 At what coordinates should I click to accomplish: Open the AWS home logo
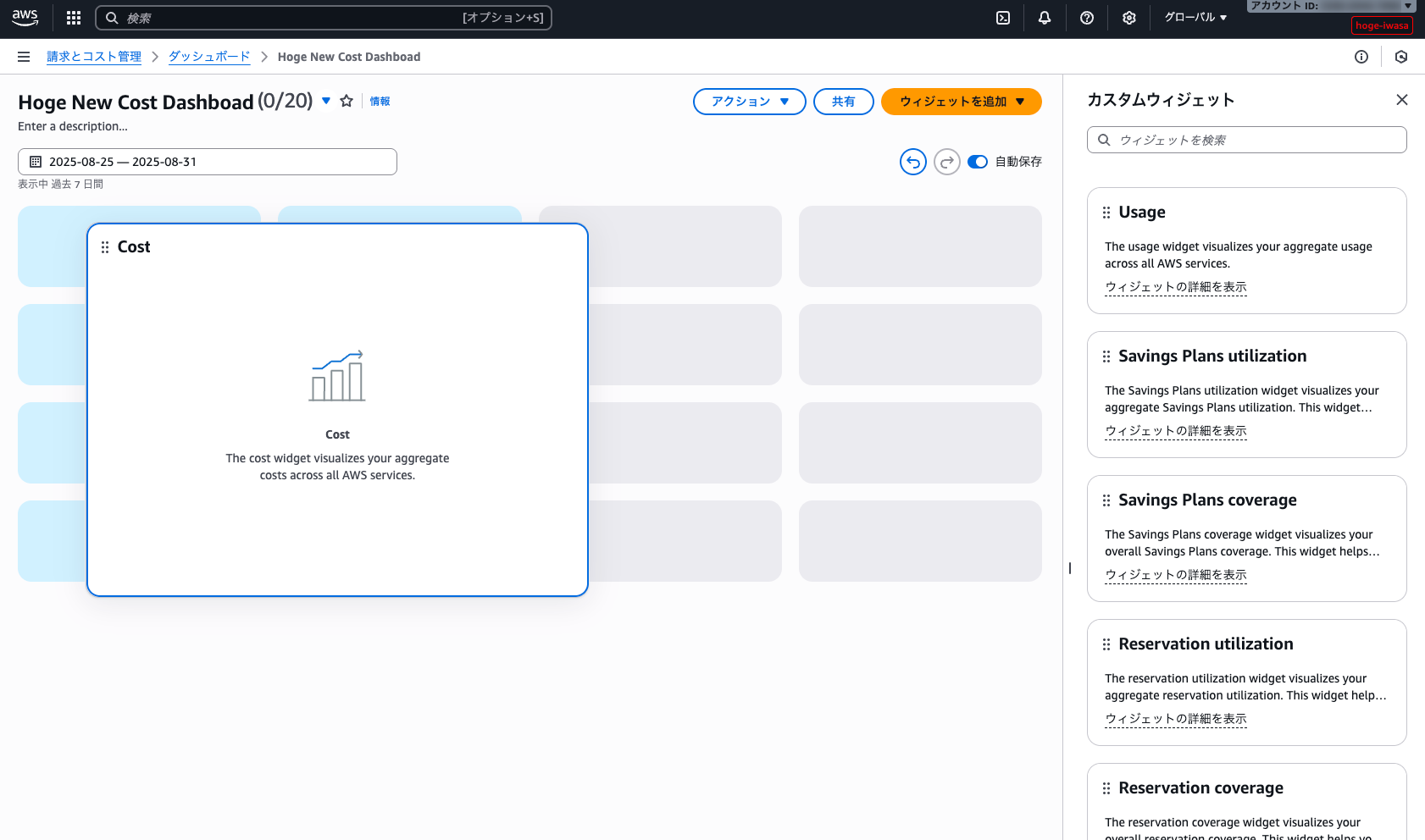[x=25, y=18]
